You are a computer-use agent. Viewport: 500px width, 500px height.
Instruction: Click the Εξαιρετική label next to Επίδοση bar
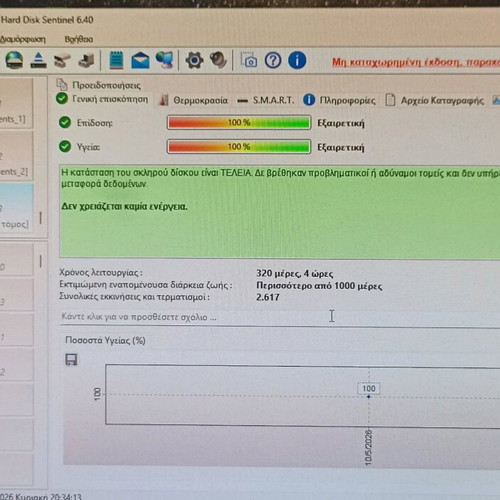point(341,123)
